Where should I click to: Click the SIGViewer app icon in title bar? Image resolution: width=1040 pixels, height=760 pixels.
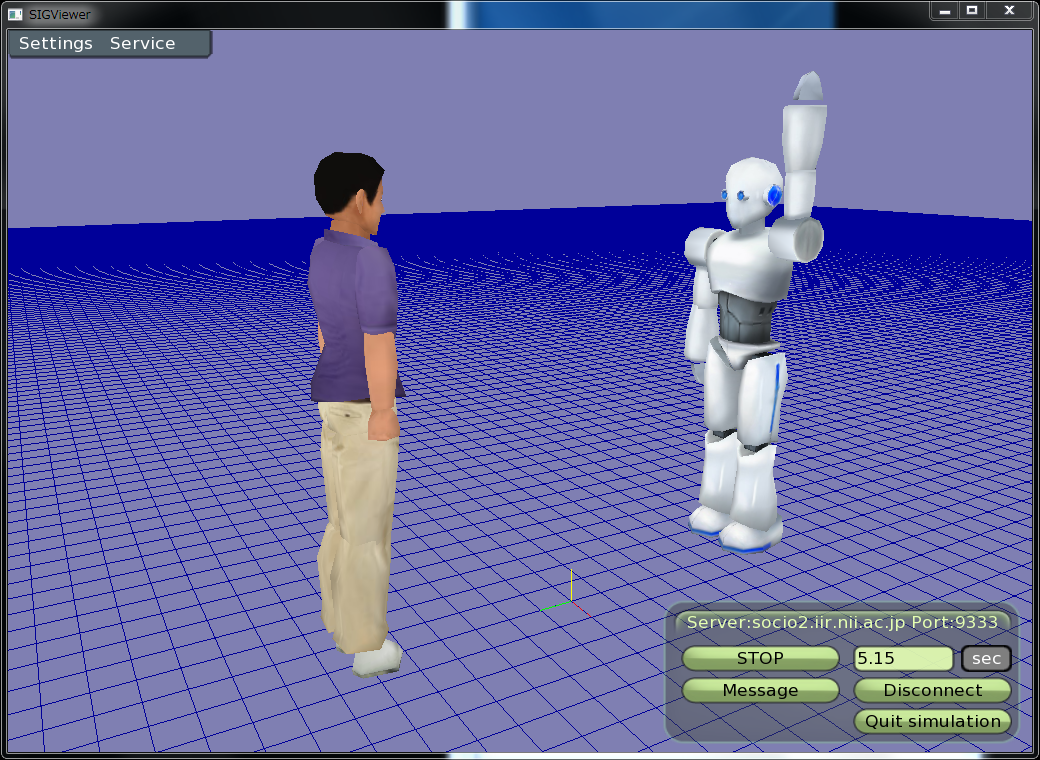(15, 13)
